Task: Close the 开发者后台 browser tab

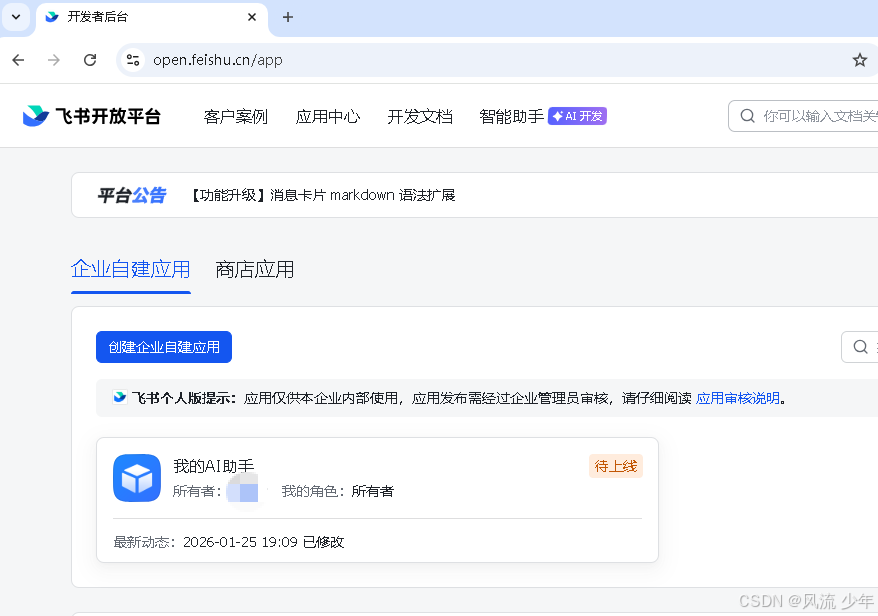Action: (x=252, y=17)
